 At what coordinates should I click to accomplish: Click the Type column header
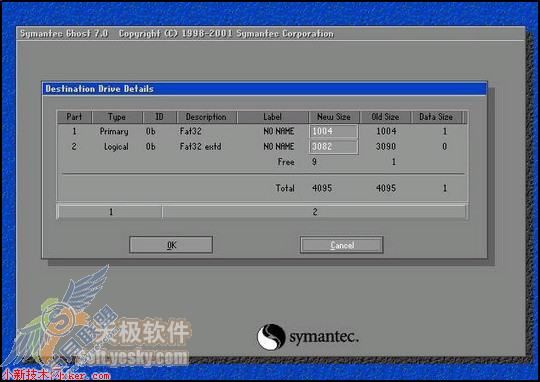[117, 117]
